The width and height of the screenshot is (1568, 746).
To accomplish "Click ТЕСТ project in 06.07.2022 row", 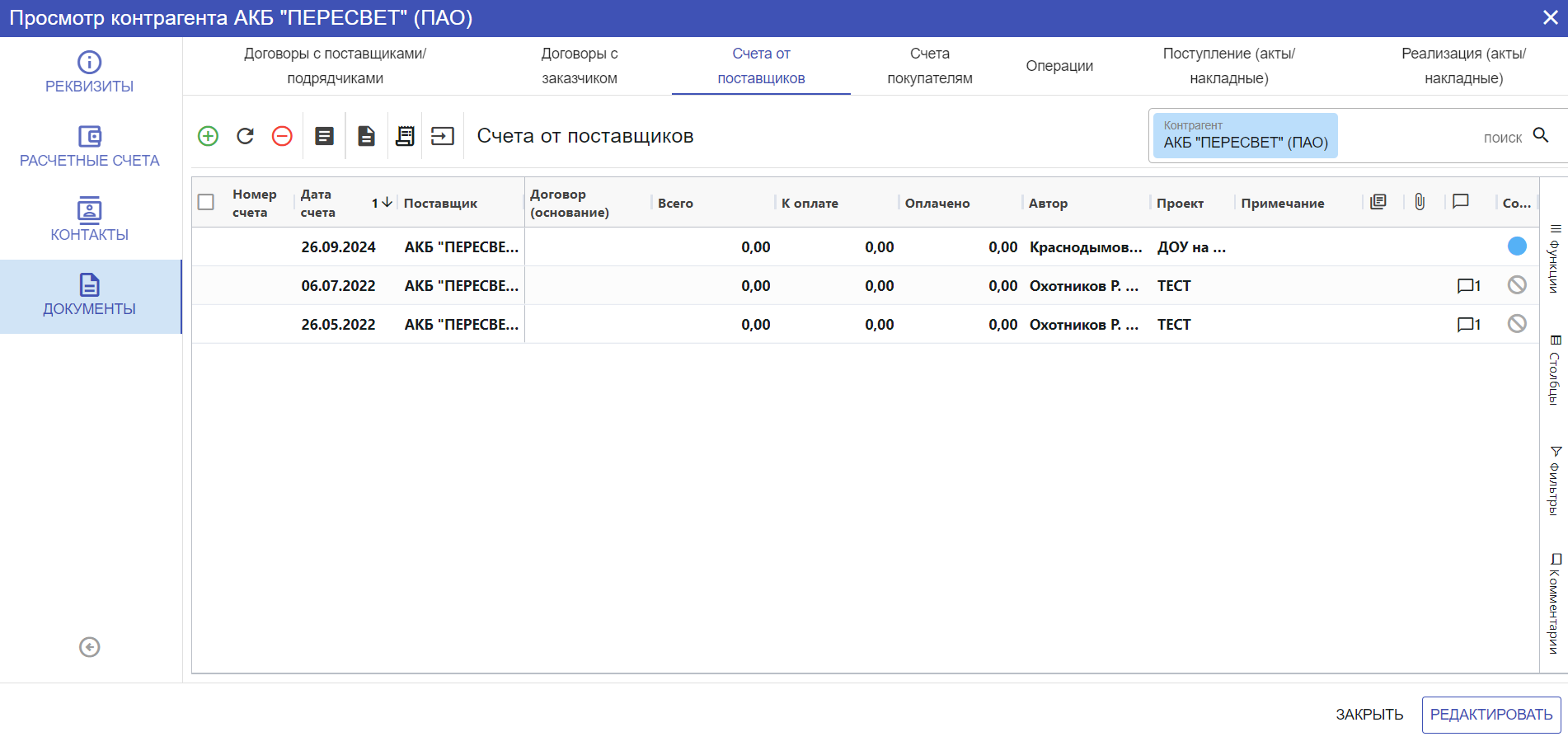I will [x=1174, y=285].
